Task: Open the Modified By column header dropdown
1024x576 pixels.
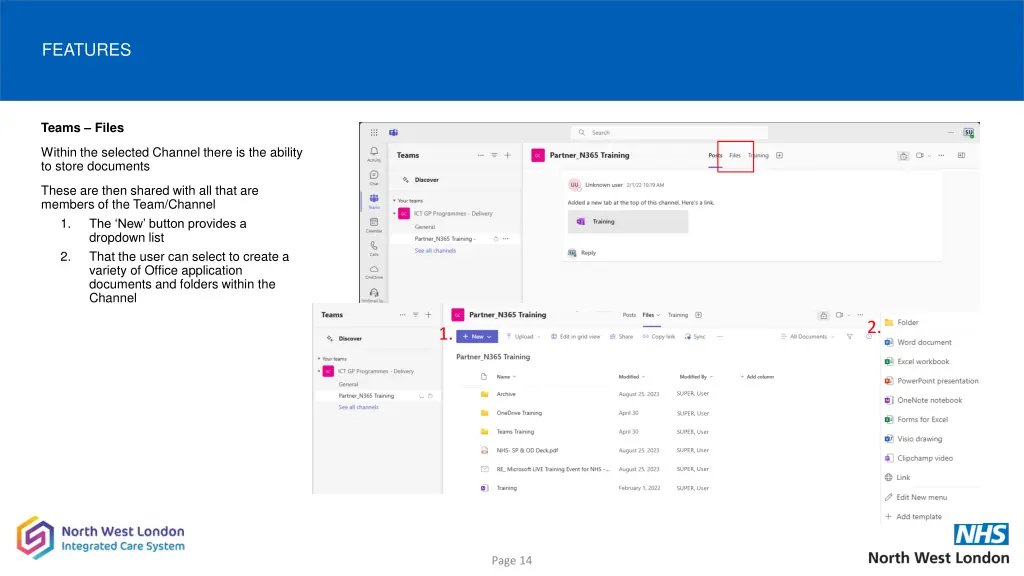Action: point(696,377)
